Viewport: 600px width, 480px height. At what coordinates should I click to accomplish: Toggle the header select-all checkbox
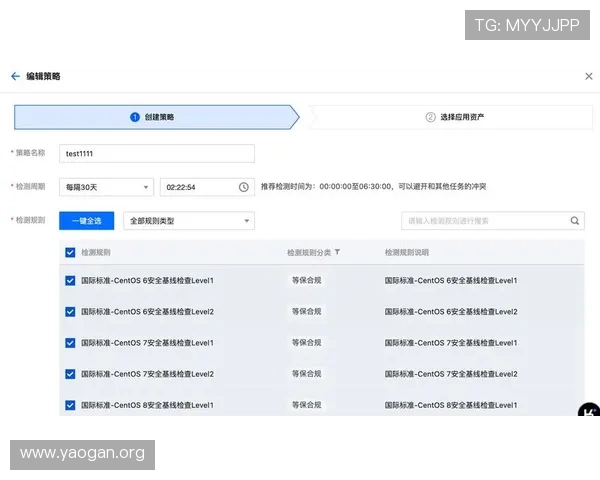70,252
